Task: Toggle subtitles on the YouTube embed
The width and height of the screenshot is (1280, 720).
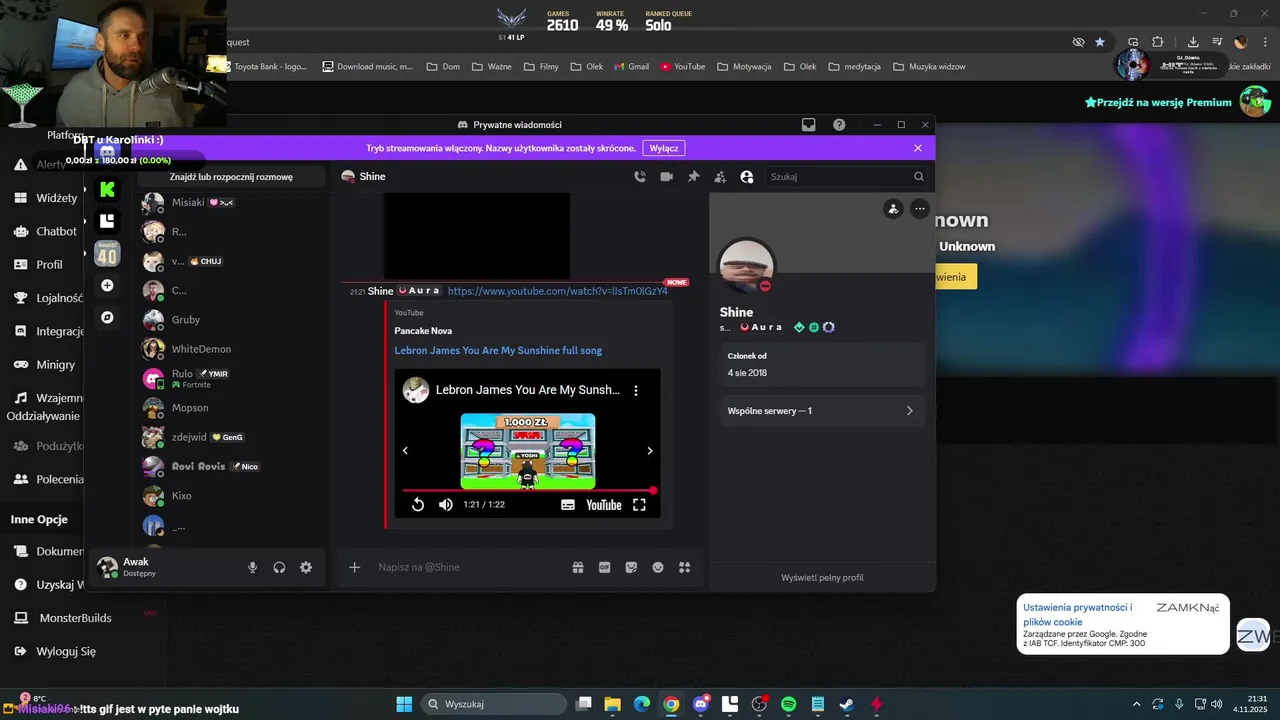Action: click(x=568, y=505)
